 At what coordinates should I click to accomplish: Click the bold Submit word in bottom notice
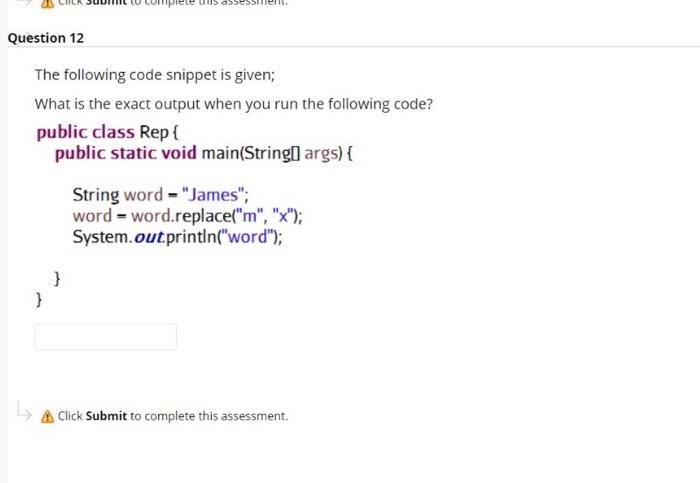tap(106, 416)
